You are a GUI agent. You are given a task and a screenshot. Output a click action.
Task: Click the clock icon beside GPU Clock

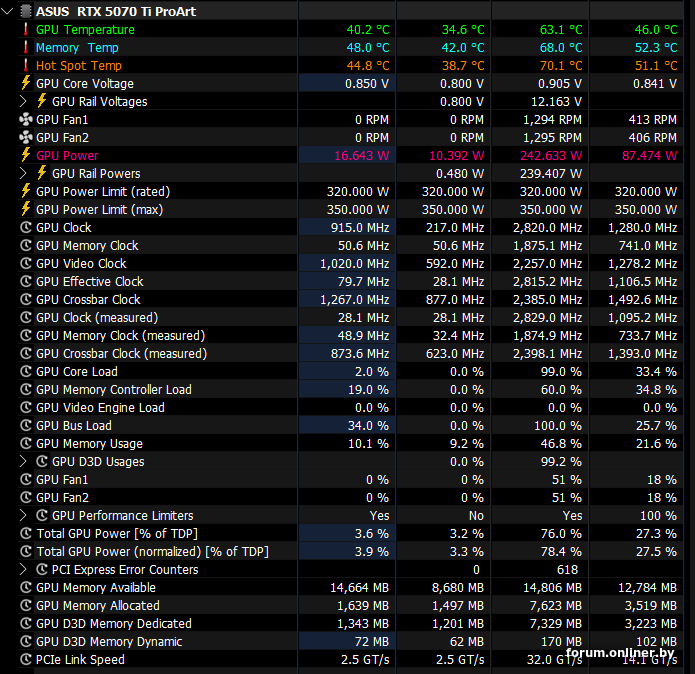[x=26, y=227]
